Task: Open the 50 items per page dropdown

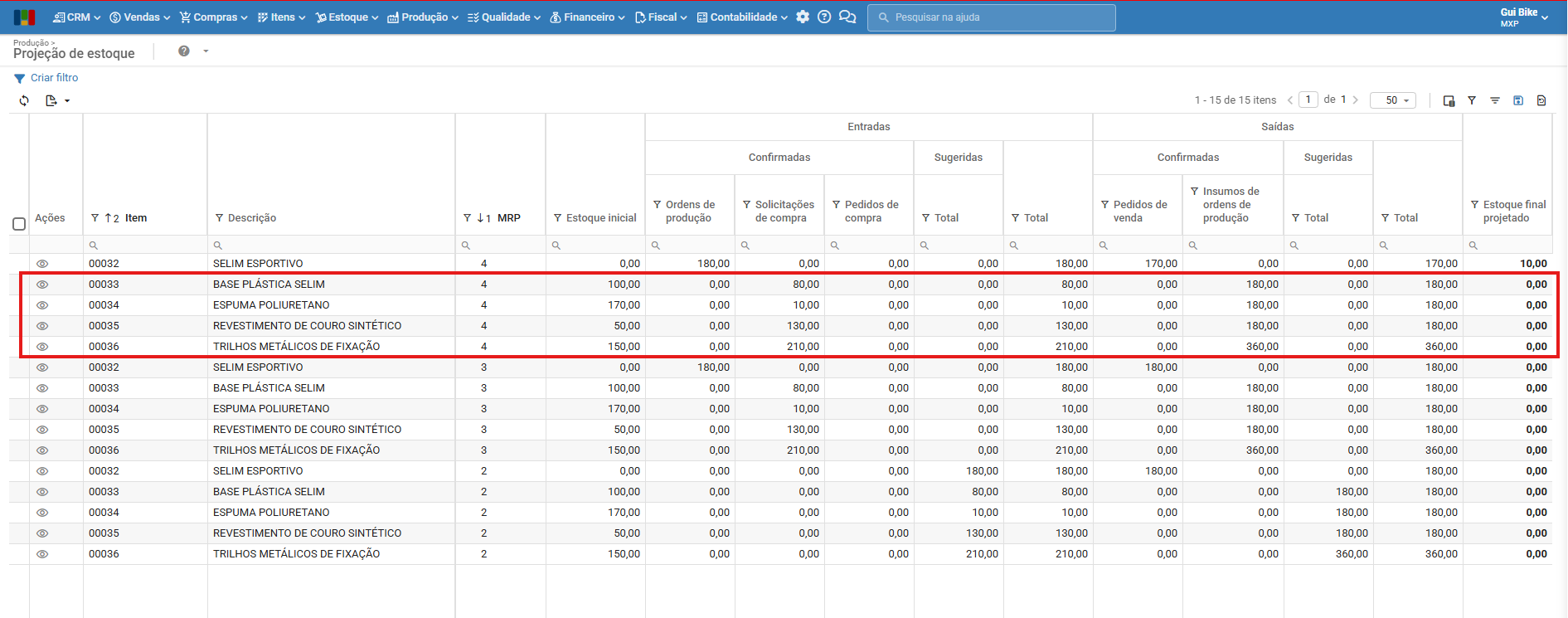Action: pos(1393,100)
